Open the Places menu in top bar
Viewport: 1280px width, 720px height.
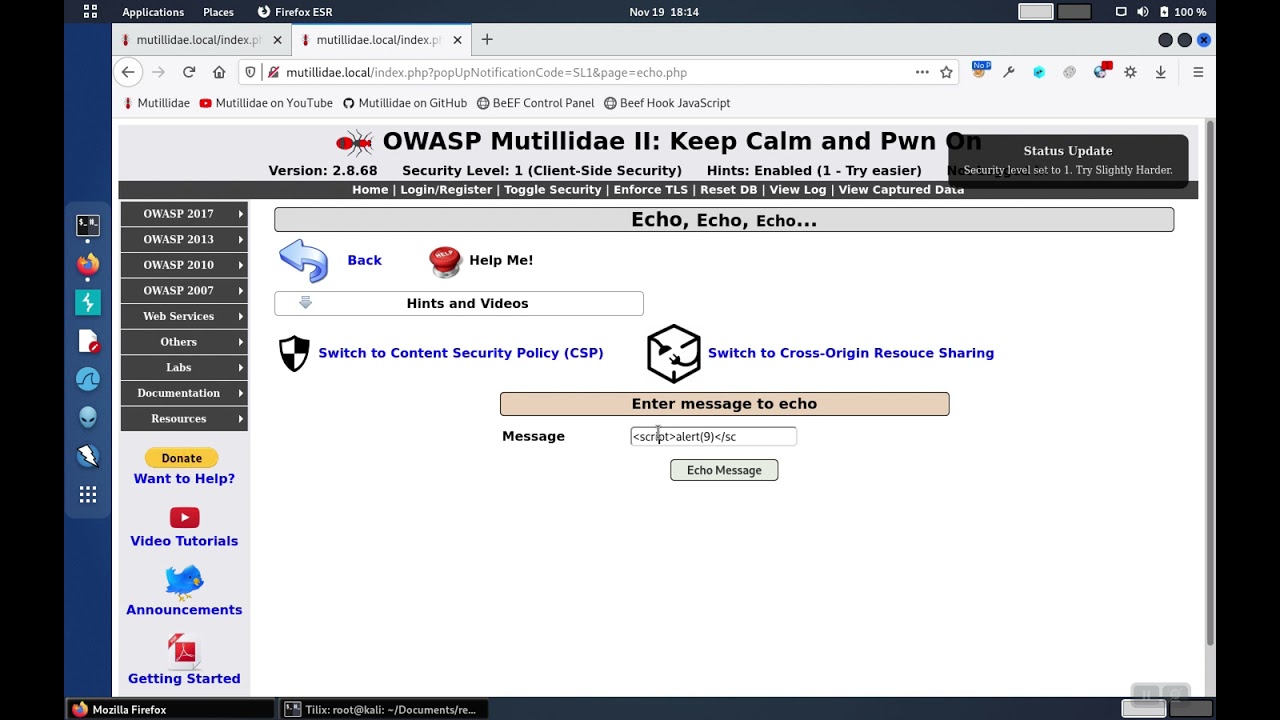pyautogui.click(x=218, y=12)
